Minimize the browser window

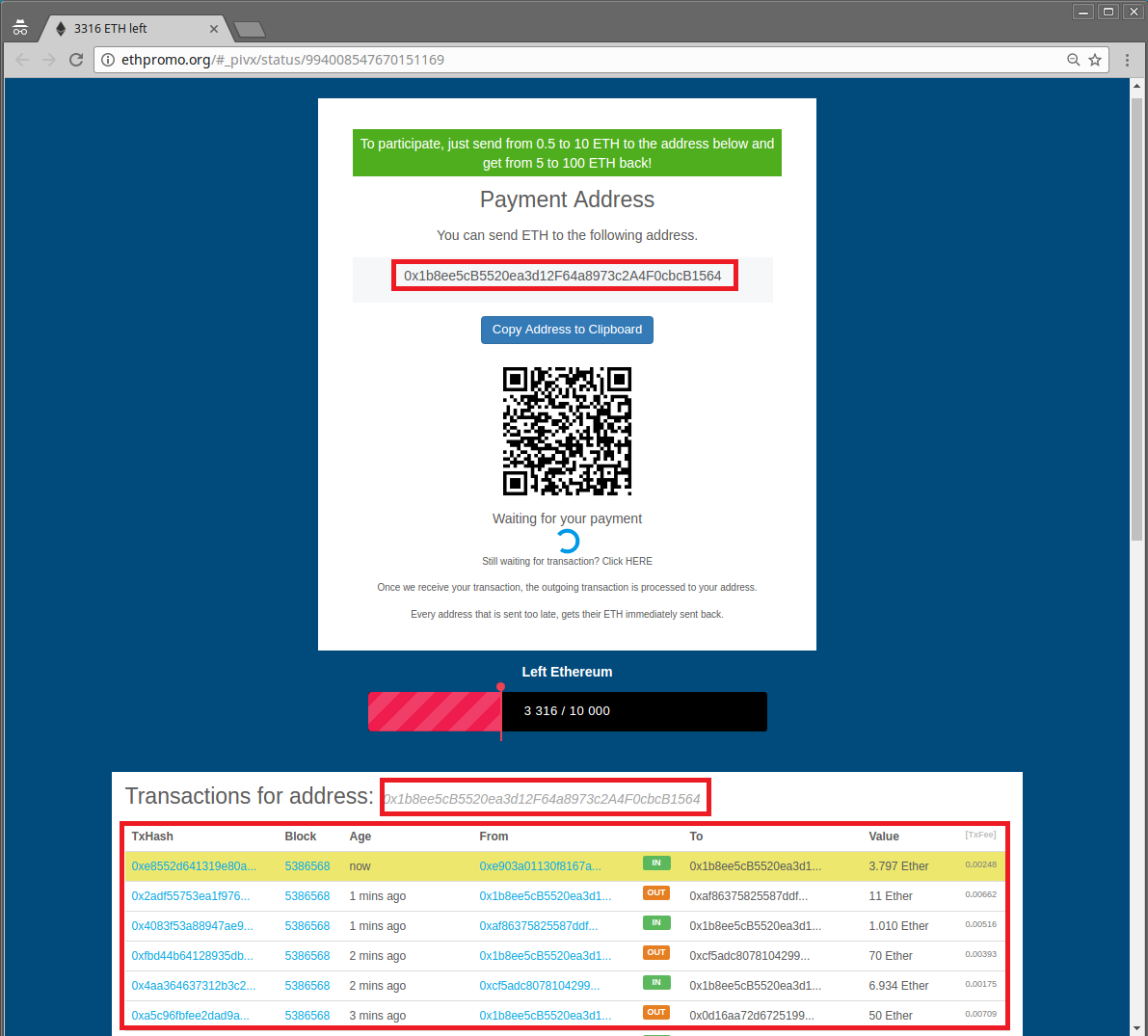tap(1083, 12)
